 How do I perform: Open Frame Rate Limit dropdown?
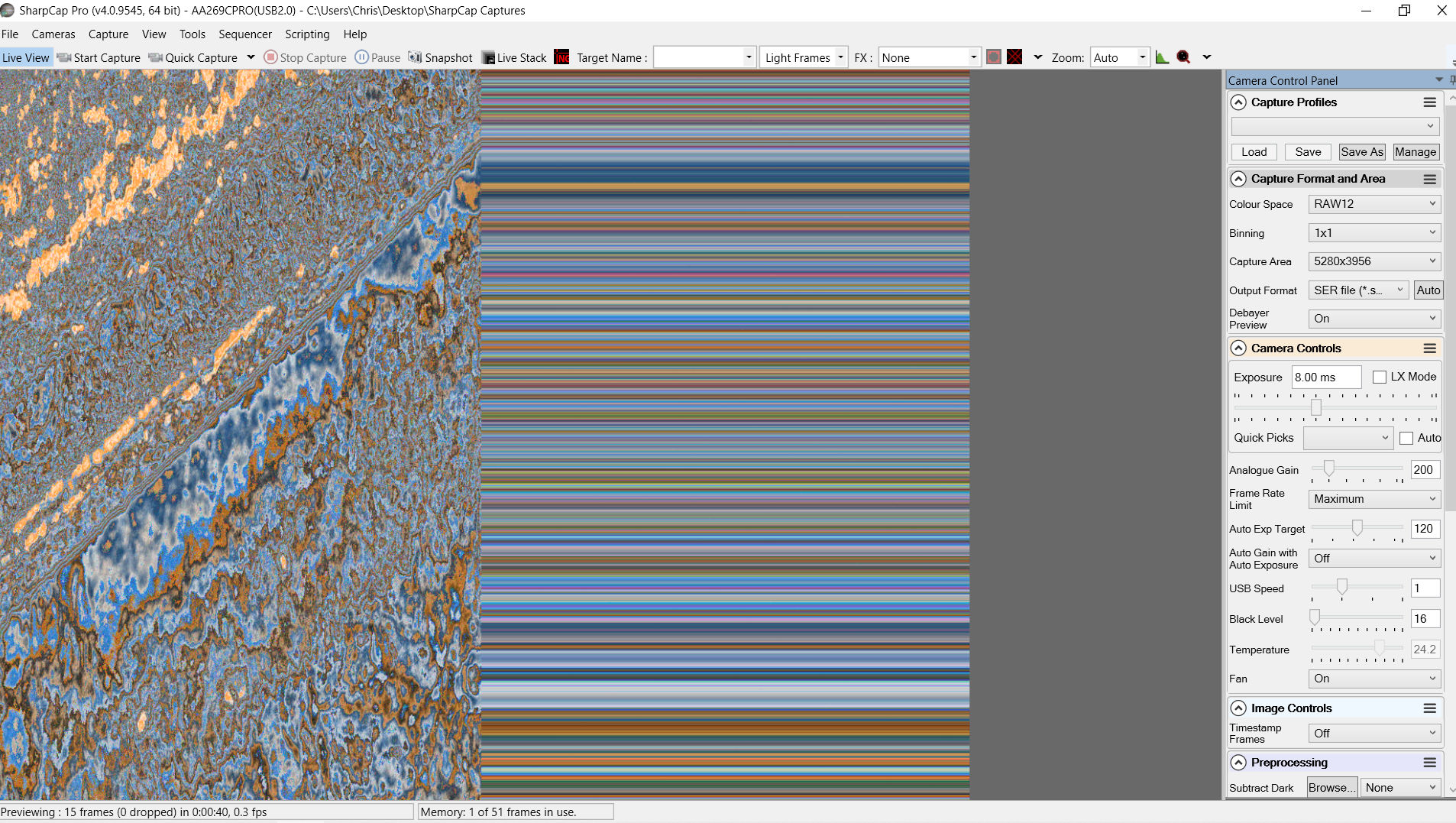click(x=1374, y=499)
